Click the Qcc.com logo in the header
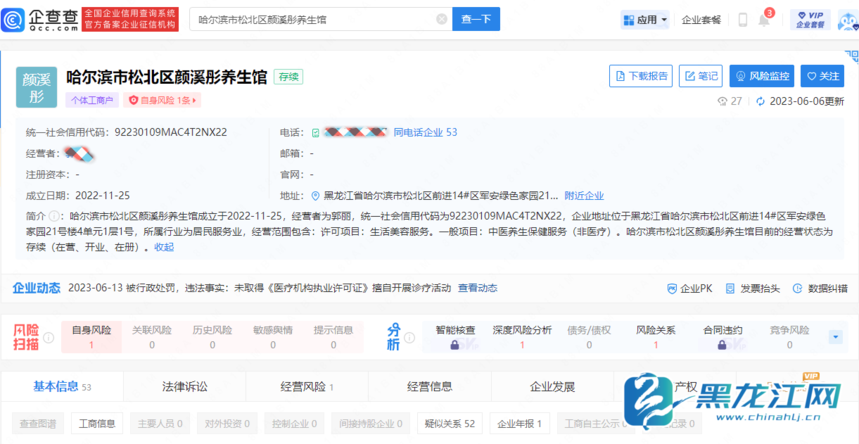This screenshot has width=859, height=444. click(39, 19)
